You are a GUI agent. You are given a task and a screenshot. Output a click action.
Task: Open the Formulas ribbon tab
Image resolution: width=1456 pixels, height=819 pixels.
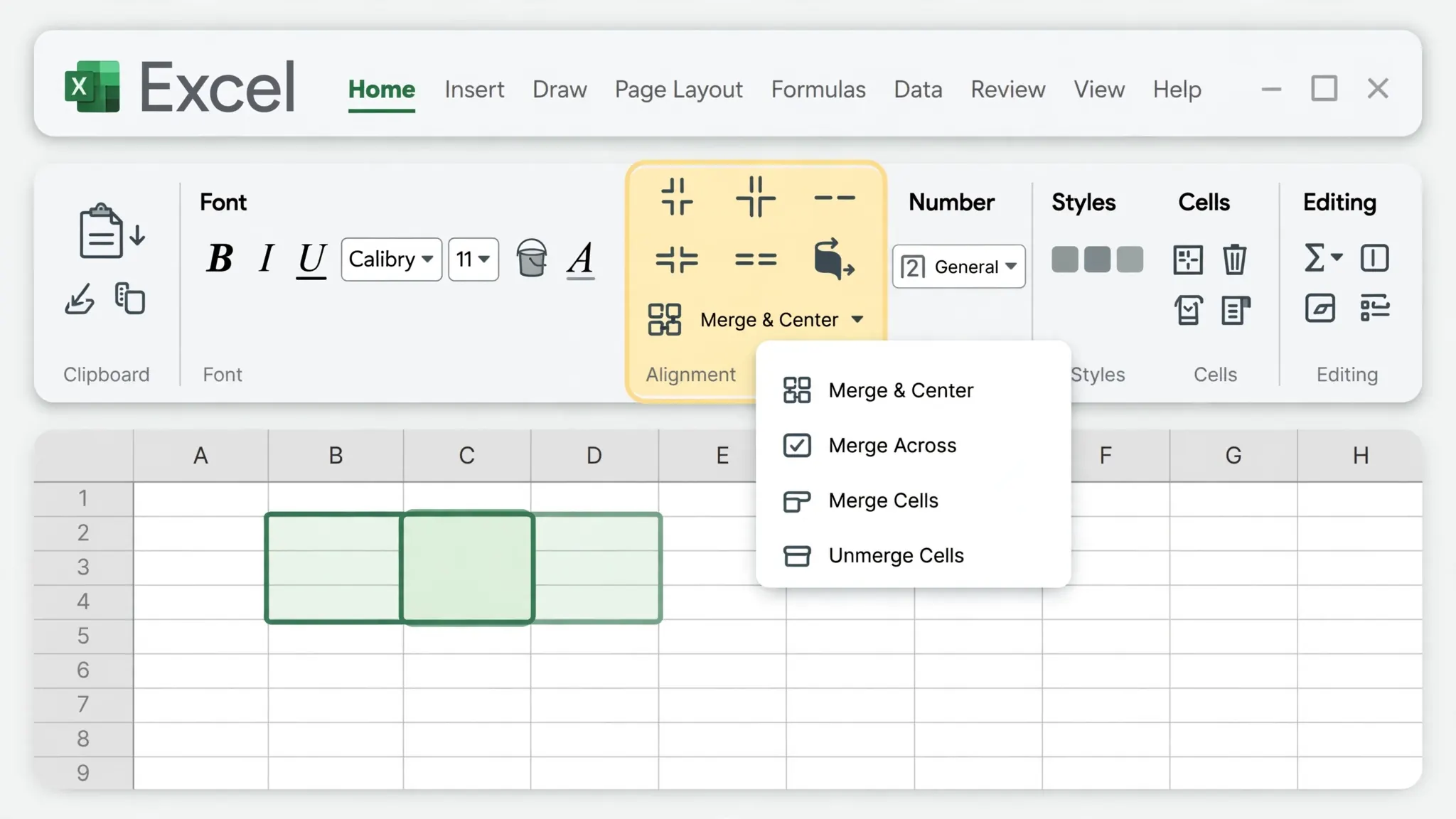point(818,90)
